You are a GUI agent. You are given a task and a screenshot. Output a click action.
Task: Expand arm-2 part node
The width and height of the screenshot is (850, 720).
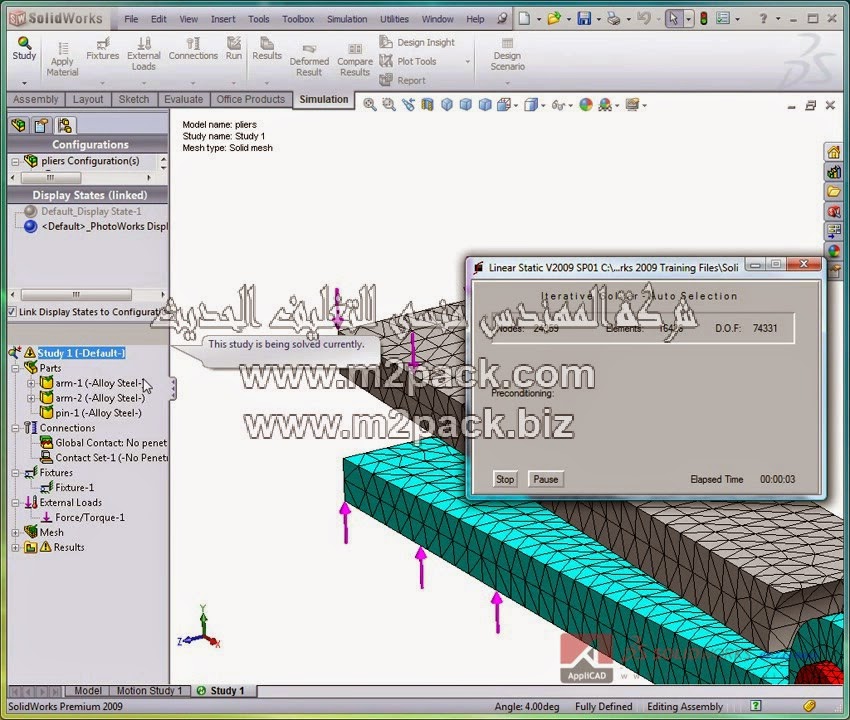pos(31,398)
